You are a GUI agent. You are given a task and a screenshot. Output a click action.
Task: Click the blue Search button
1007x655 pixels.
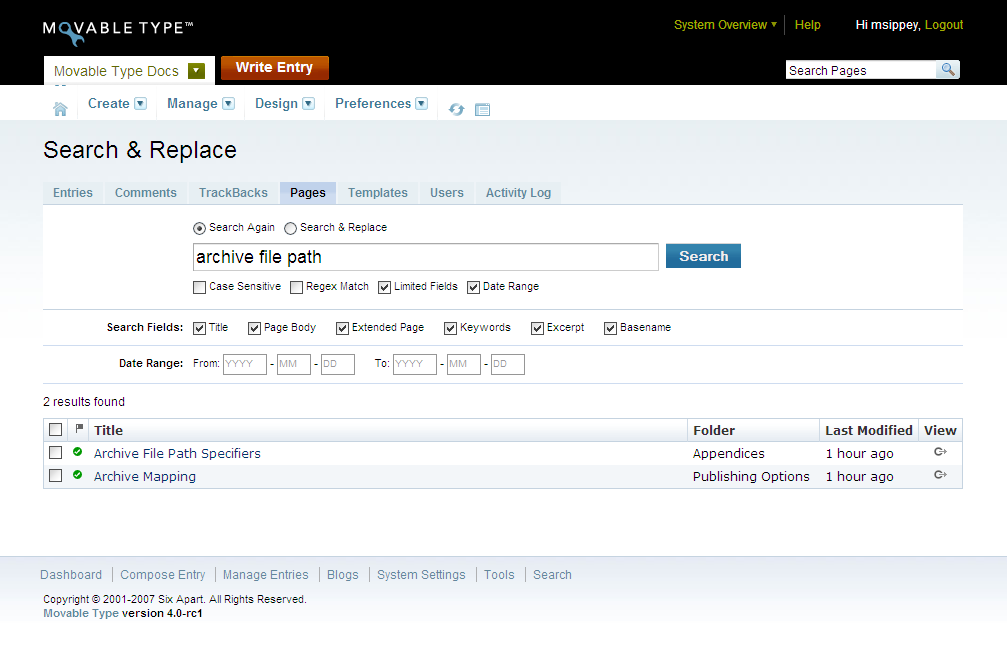click(703, 256)
